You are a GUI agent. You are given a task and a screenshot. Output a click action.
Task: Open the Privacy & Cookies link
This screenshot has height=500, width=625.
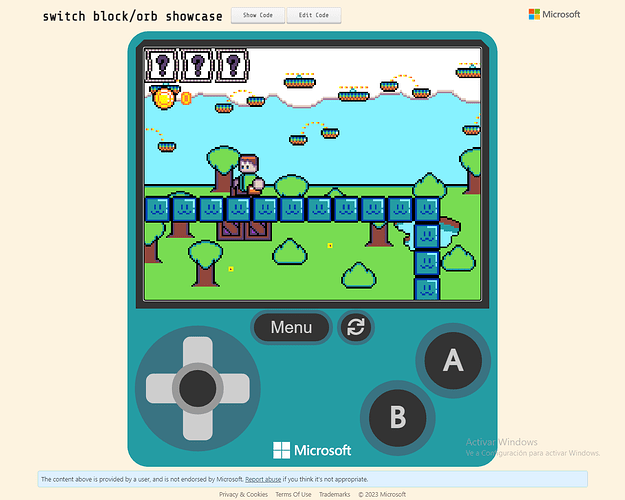pos(243,494)
